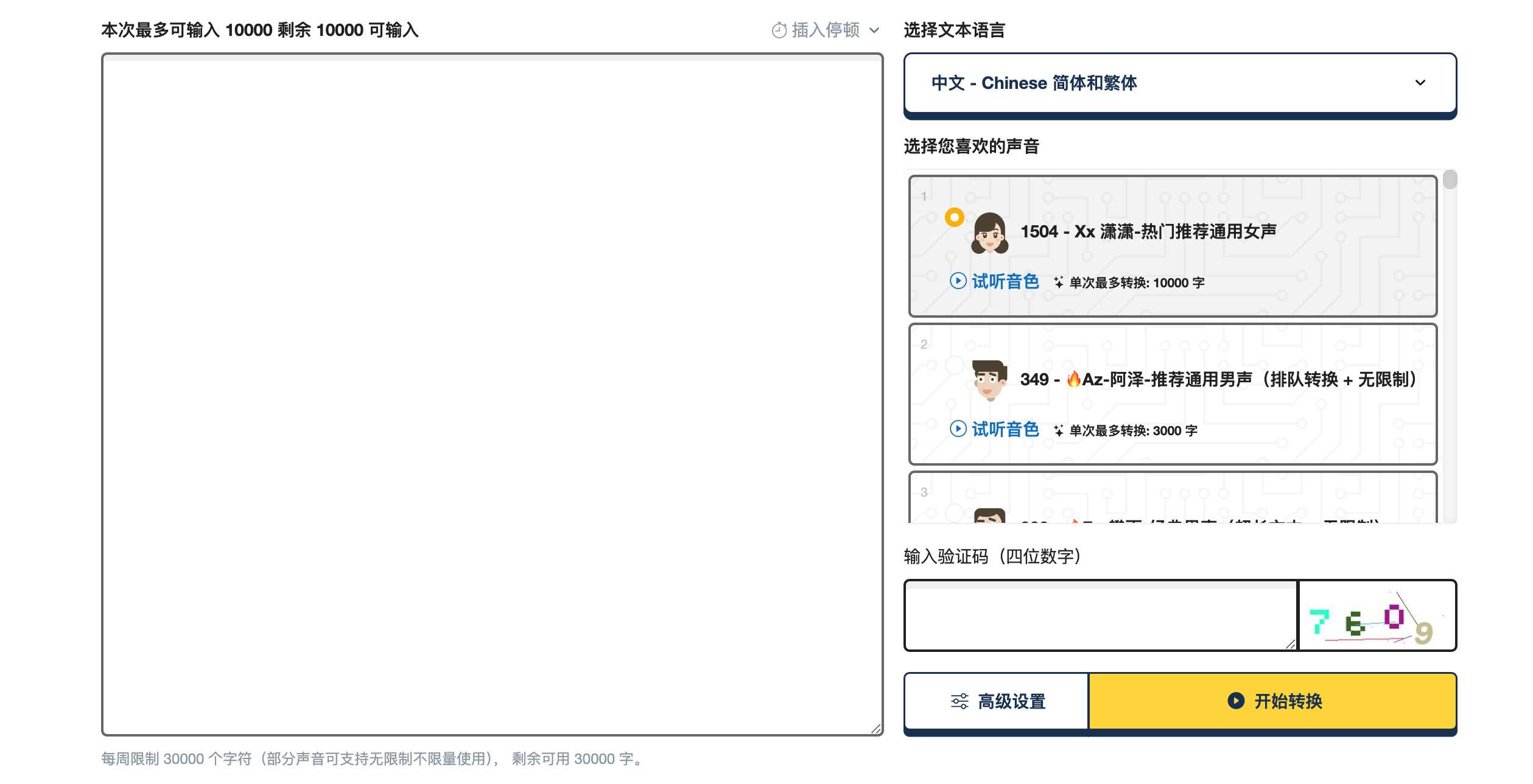This screenshot has width=1533, height=784.
Task: Select radio button for 349 Az-阿泽 voice
Action: tap(954, 365)
